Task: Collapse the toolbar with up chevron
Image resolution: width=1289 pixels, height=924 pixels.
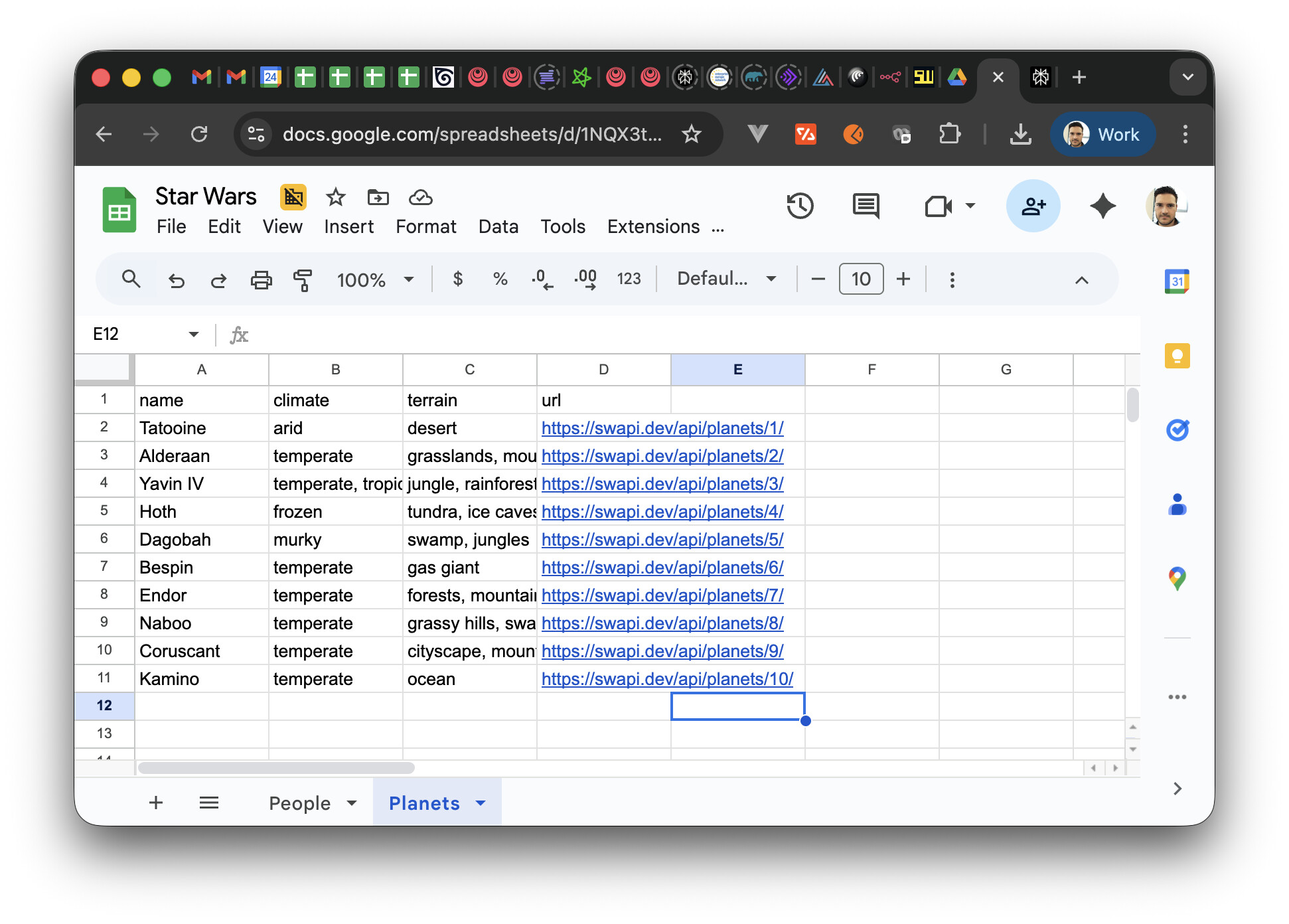Action: point(1081,279)
